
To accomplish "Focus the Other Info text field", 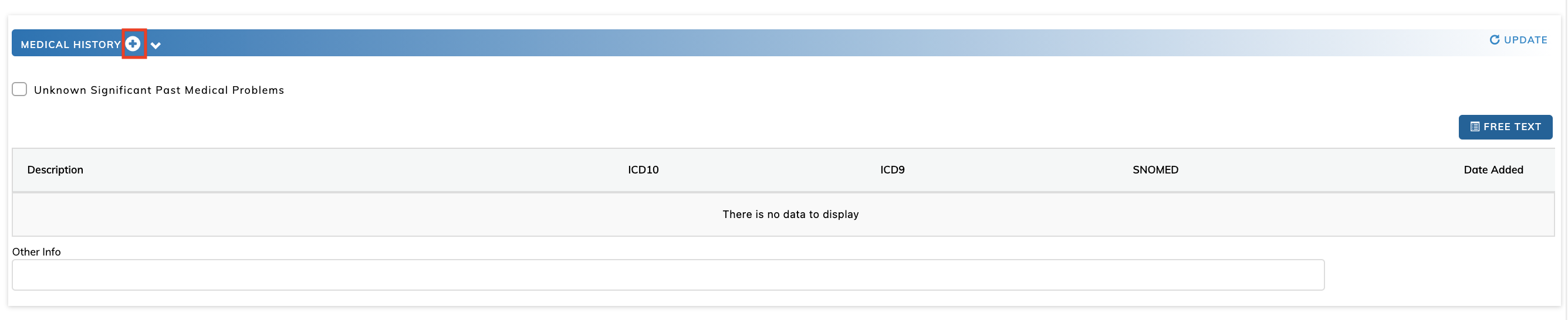I will click(x=668, y=275).
